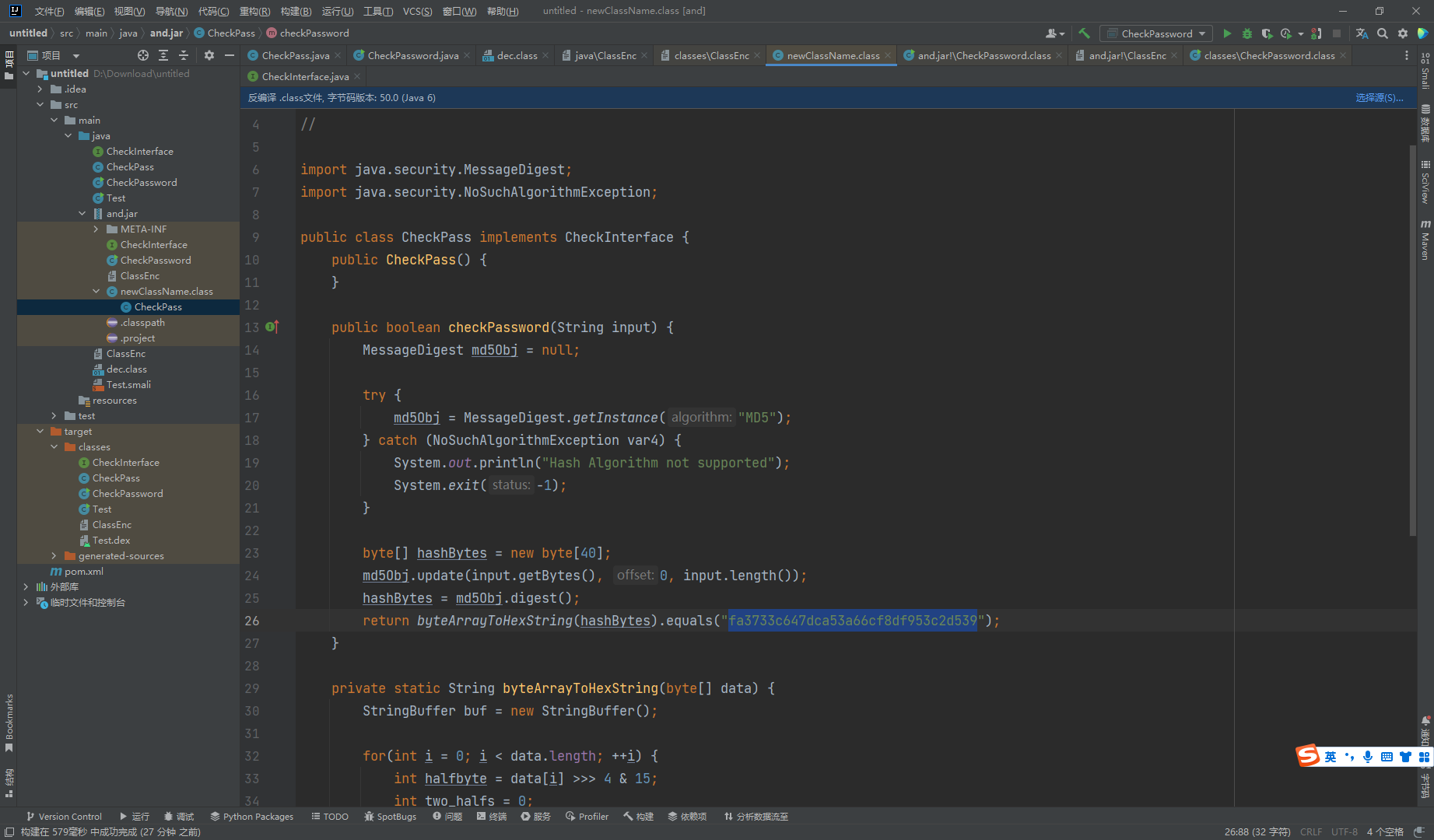This screenshot has width=1434, height=840.
Task: Click the UTF-8 encoding in status bar
Action: pos(1344,831)
